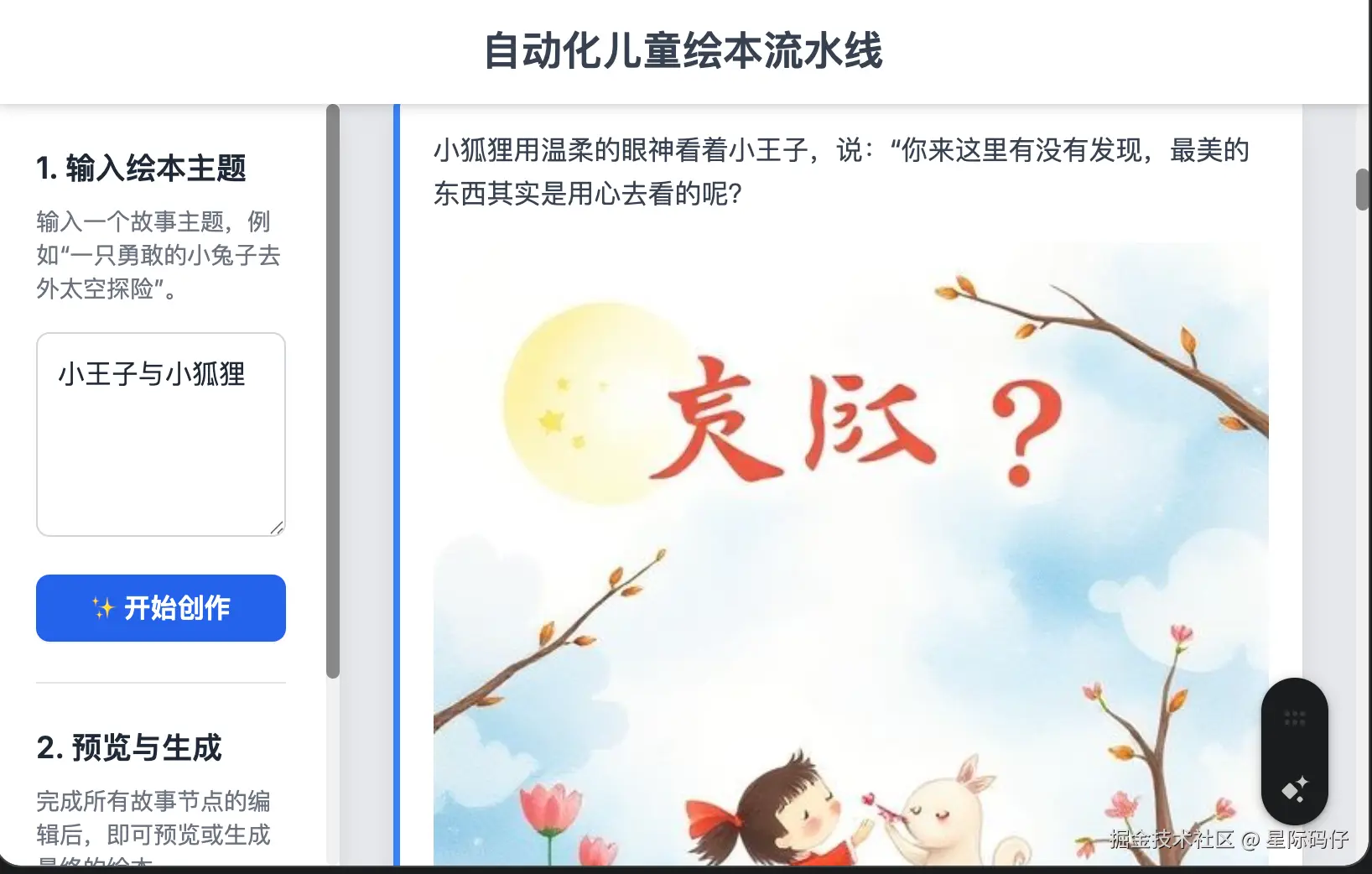
Task: Click the textarea resize handle corner
Action: [x=277, y=527]
